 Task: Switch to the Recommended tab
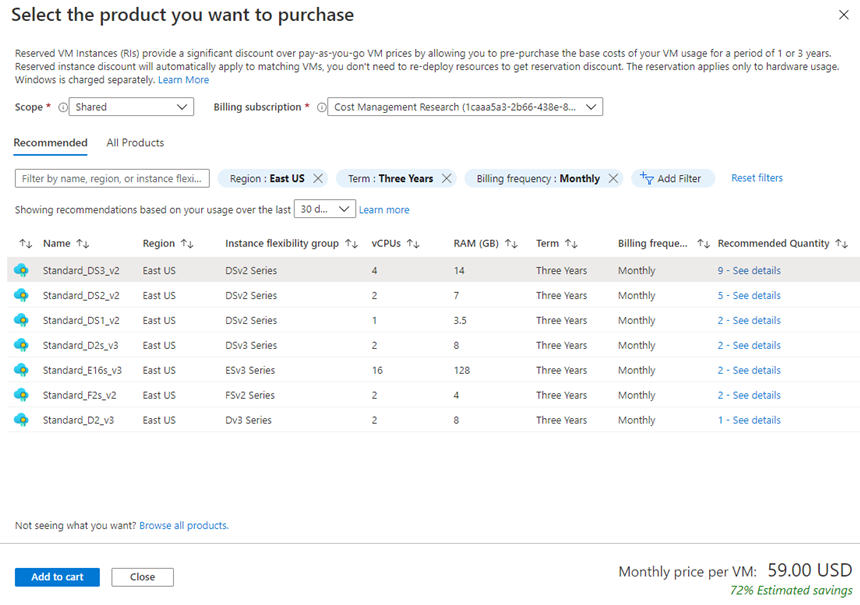(x=50, y=143)
